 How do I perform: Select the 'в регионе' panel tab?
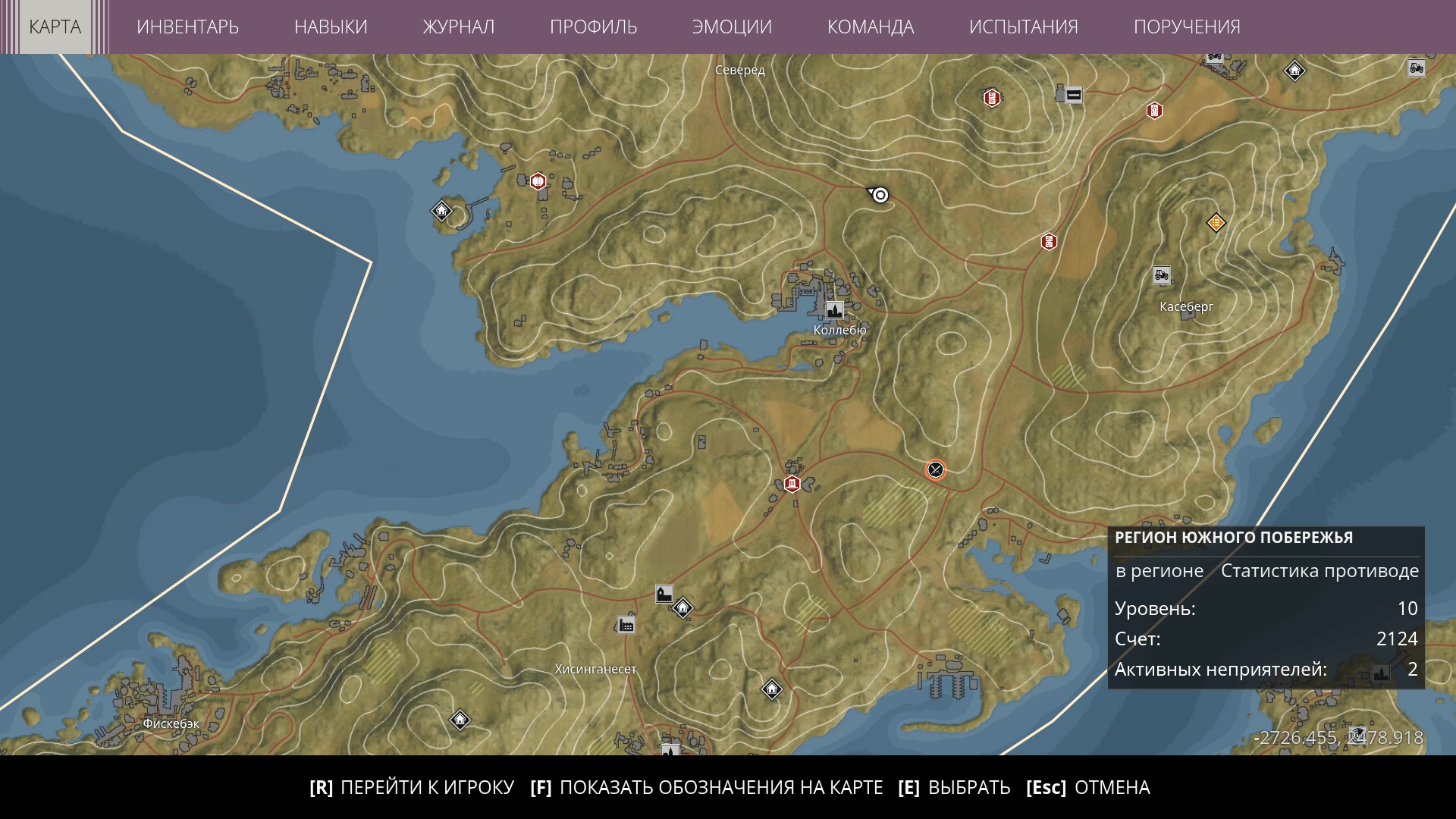pos(1159,571)
